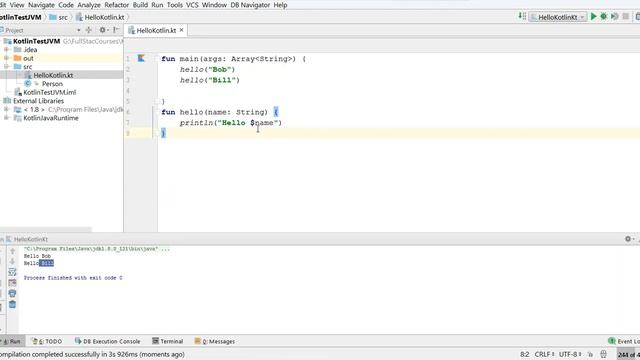Viewport: 640px width, 360px height.
Task: Expand the .idea folder
Action: tap(7, 49)
